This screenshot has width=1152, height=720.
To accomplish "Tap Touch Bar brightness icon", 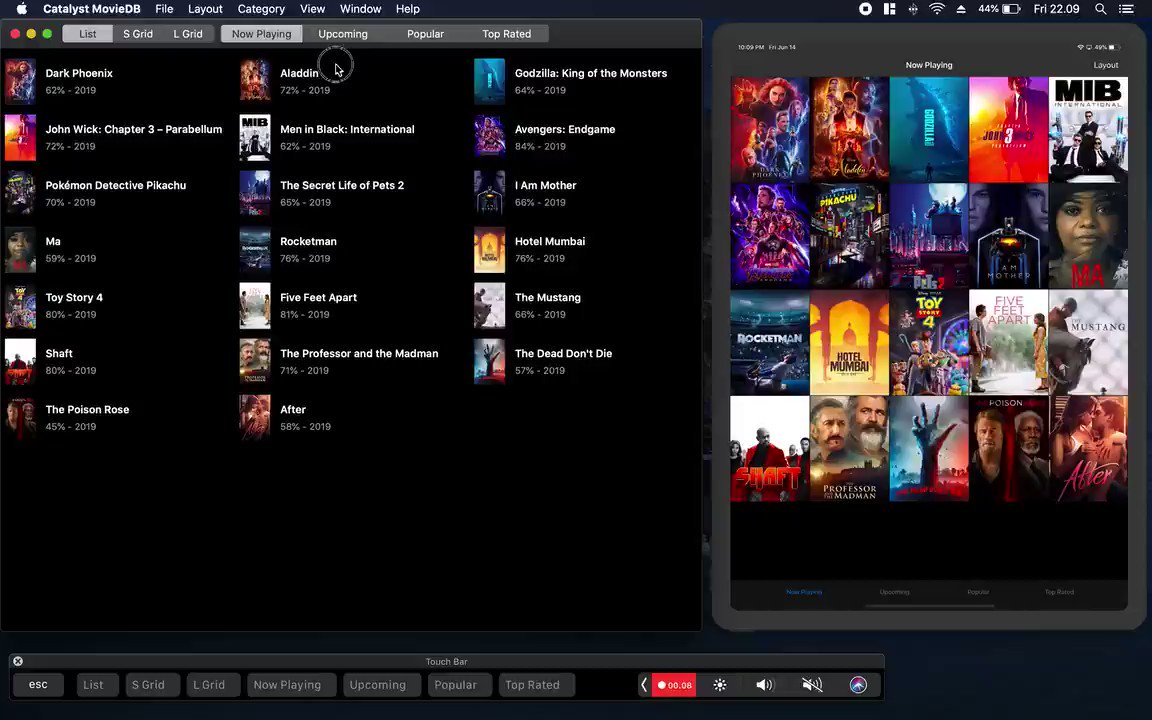I will (720, 685).
